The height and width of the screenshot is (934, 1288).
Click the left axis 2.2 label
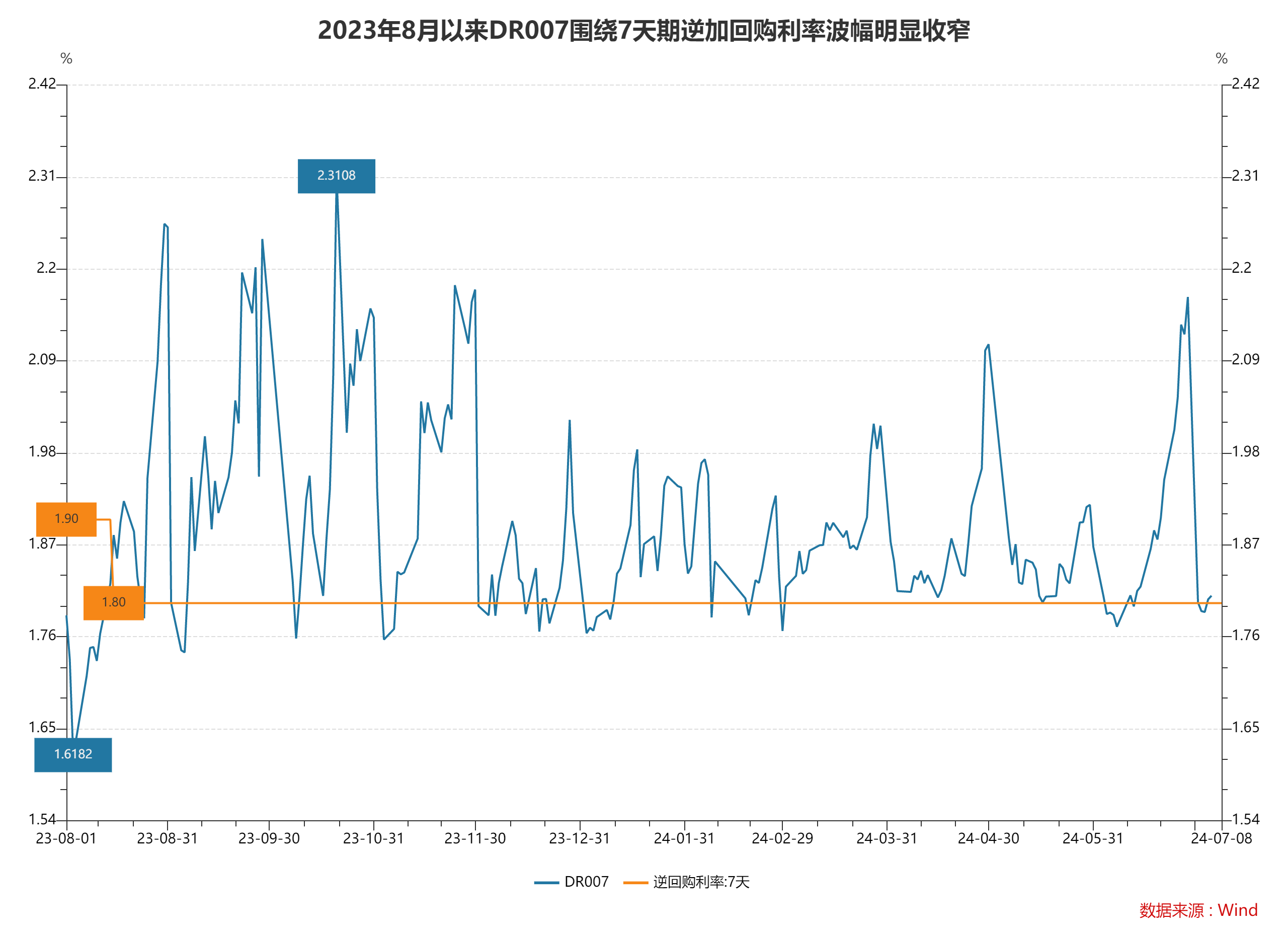pos(47,268)
